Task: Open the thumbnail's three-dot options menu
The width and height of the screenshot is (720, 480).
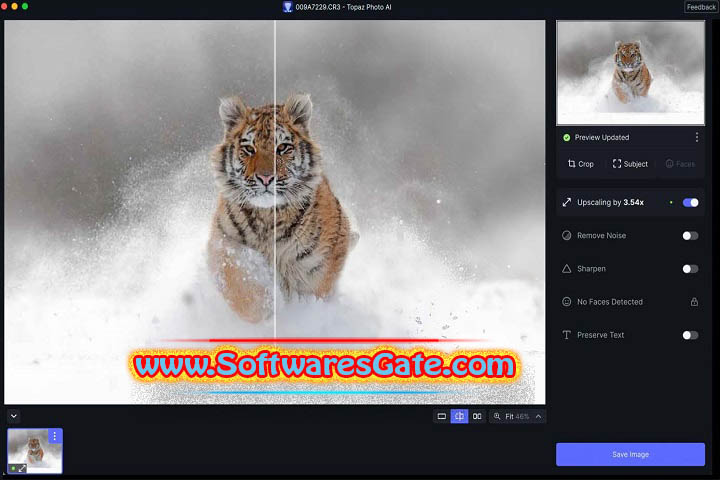Action: tap(54, 436)
